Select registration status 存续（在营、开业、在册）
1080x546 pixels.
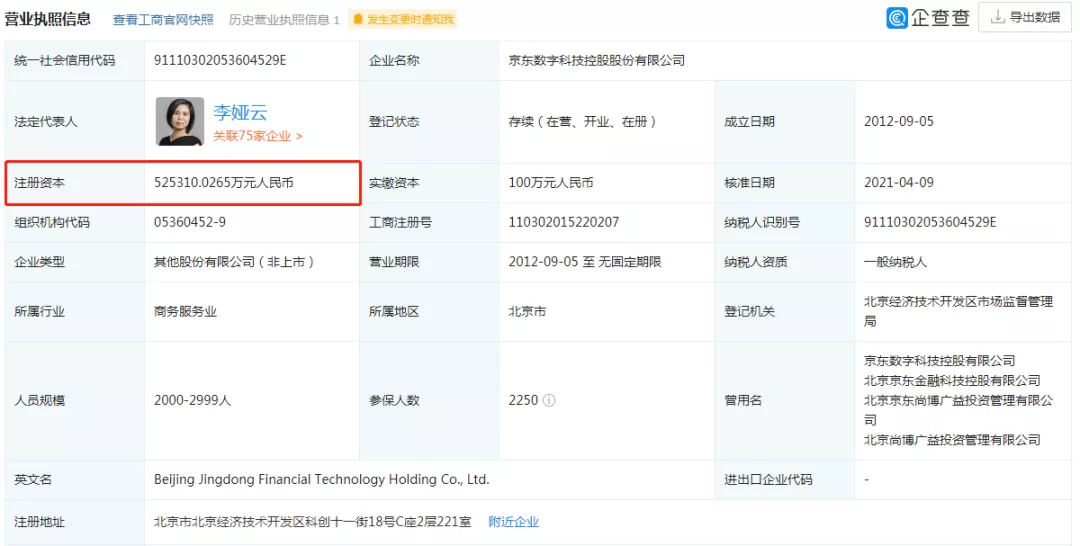click(583, 121)
